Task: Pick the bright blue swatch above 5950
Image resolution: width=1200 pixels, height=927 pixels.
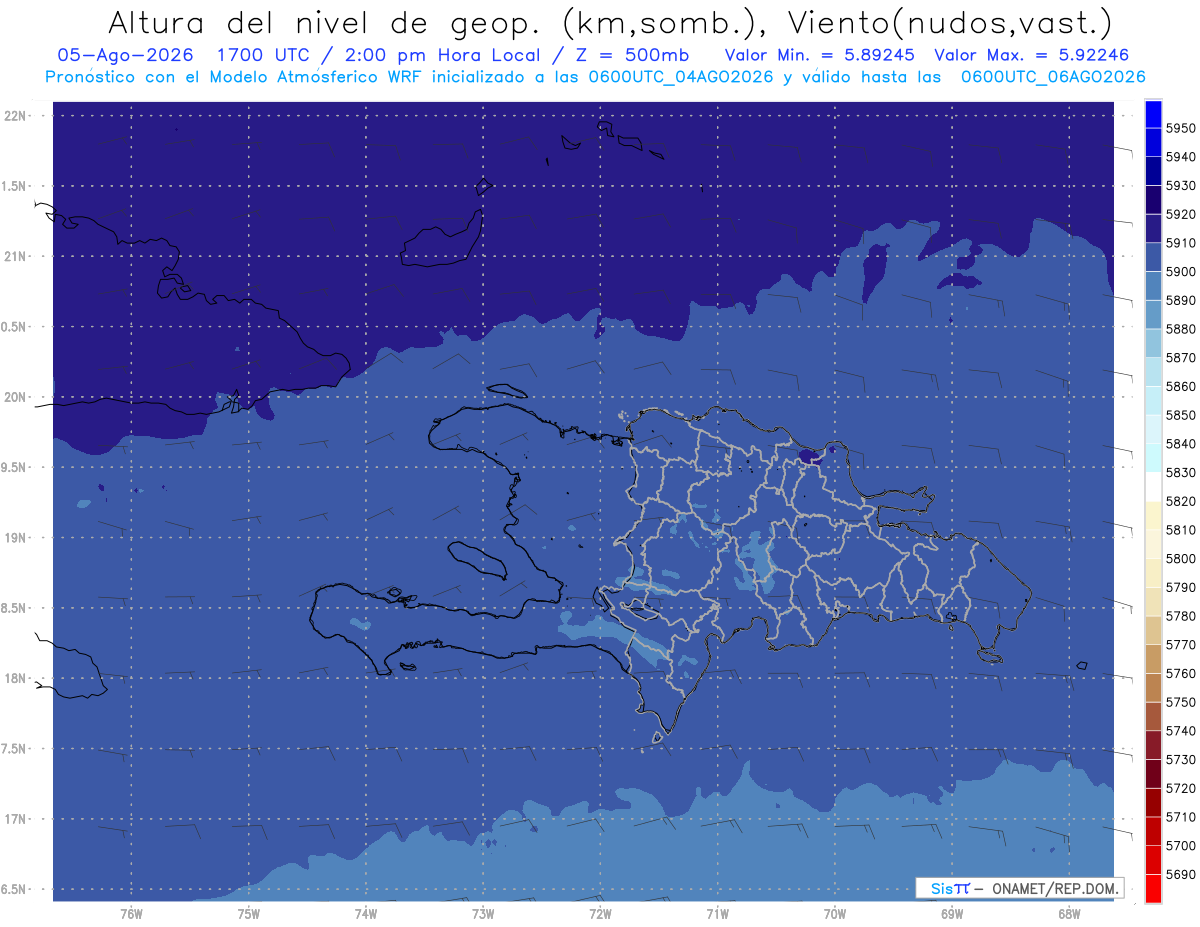Action: point(1153,114)
